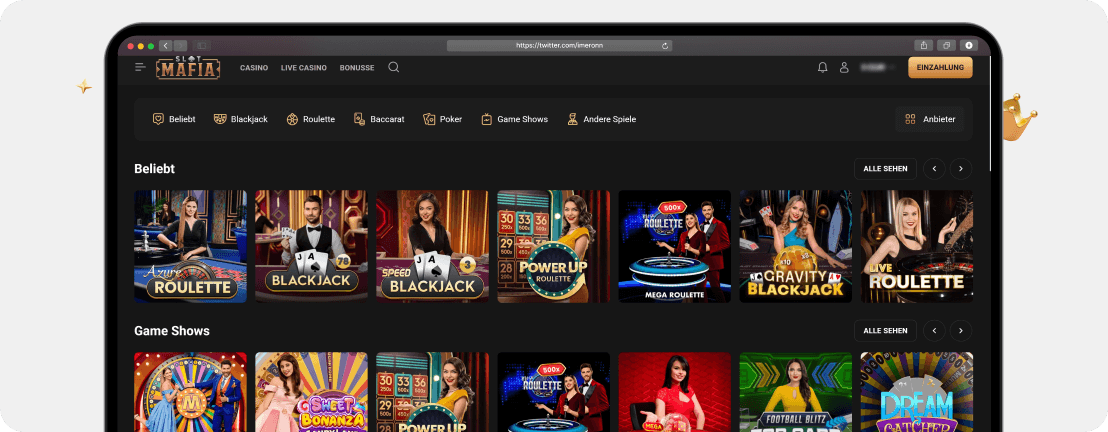Open the Anbieter providers filter

point(930,119)
